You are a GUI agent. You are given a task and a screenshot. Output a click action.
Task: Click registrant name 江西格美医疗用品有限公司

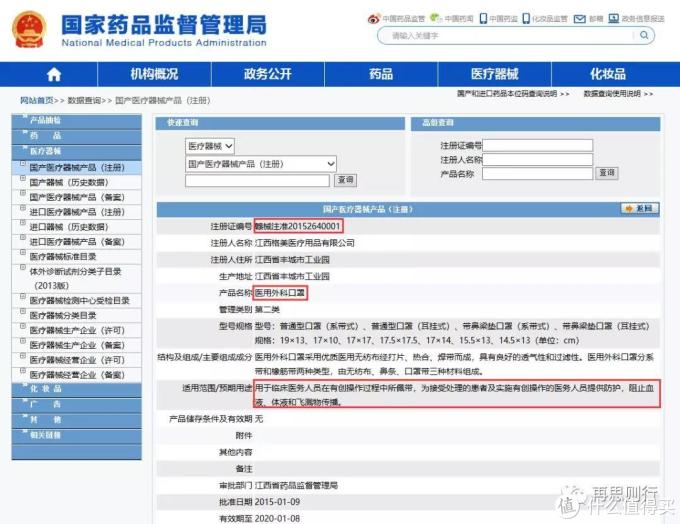(305, 243)
